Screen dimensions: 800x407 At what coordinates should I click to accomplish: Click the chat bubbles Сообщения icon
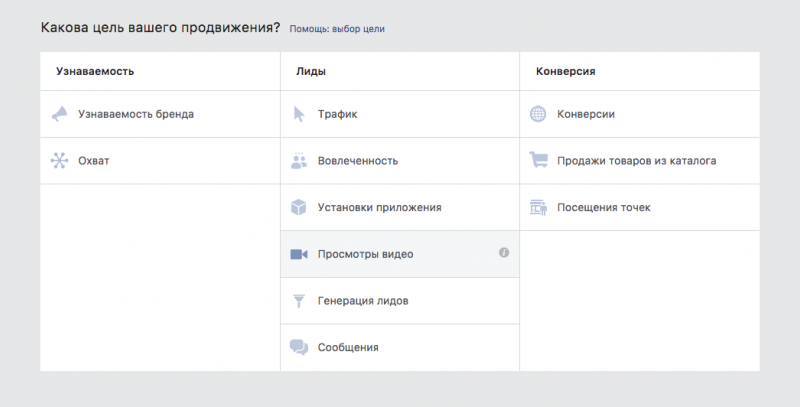click(x=299, y=347)
